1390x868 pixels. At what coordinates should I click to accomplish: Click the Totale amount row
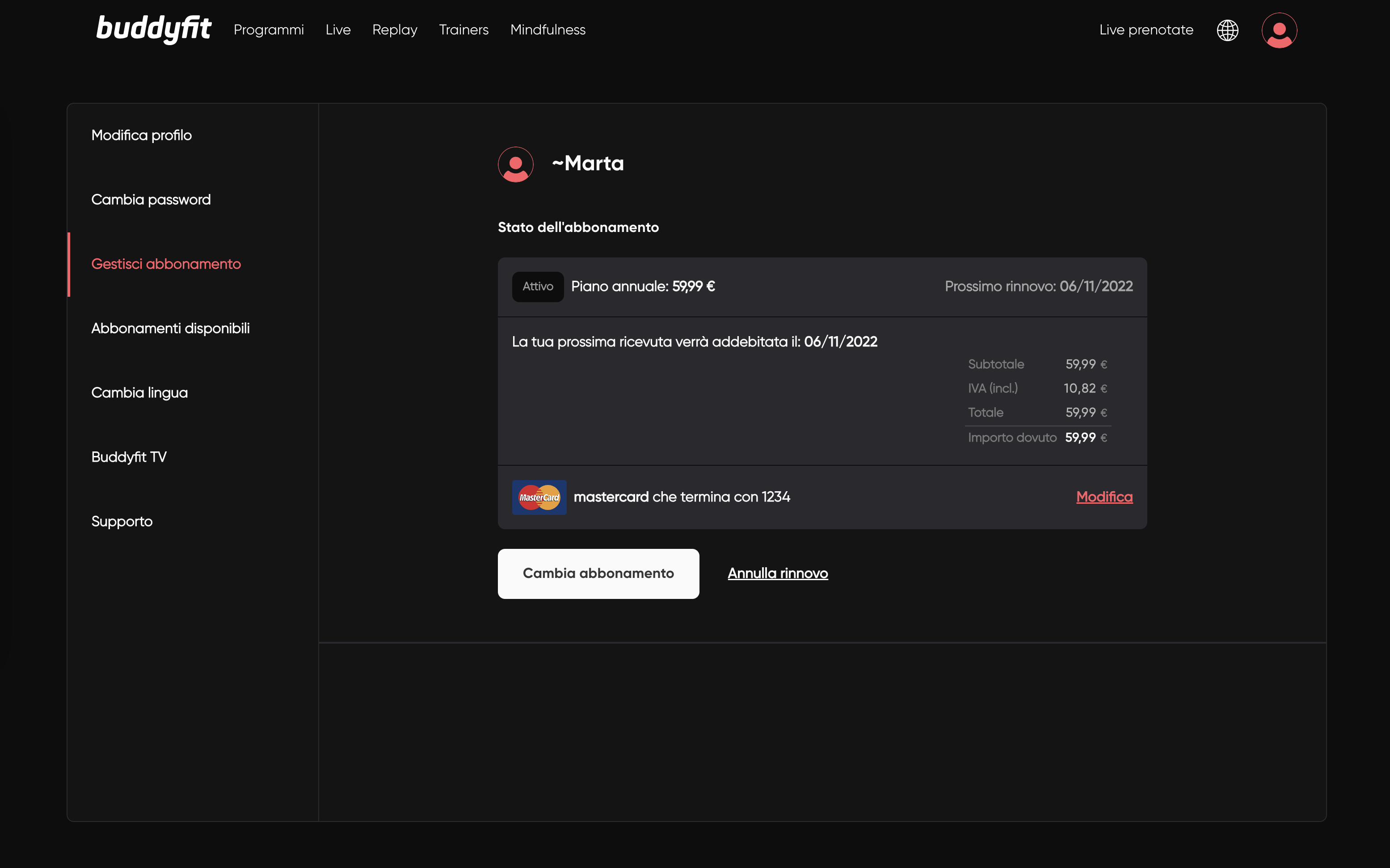click(1038, 413)
